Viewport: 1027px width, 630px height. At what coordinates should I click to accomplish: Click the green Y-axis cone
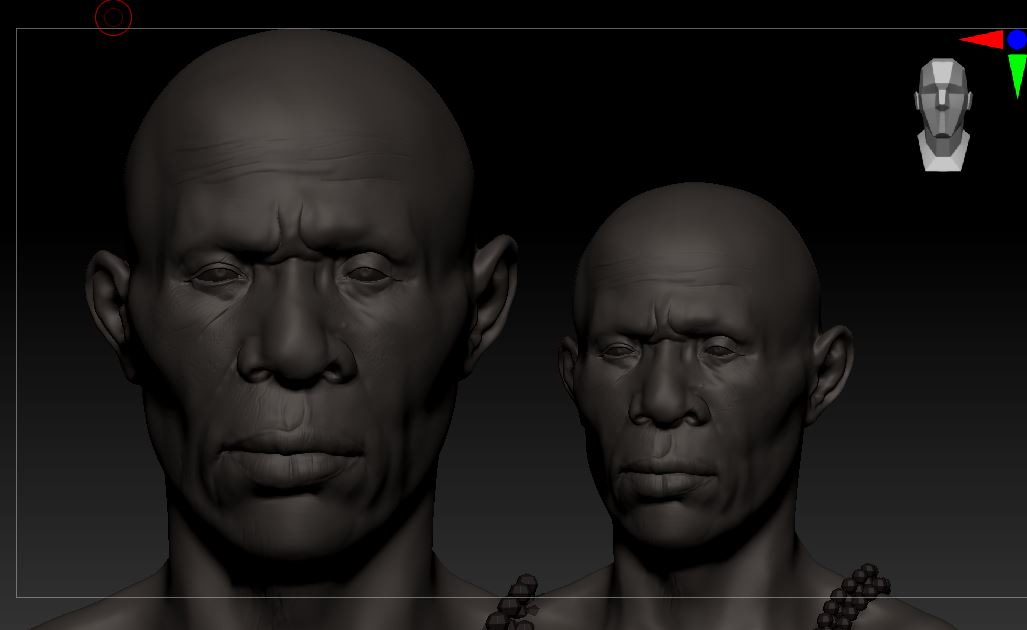coord(1017,76)
